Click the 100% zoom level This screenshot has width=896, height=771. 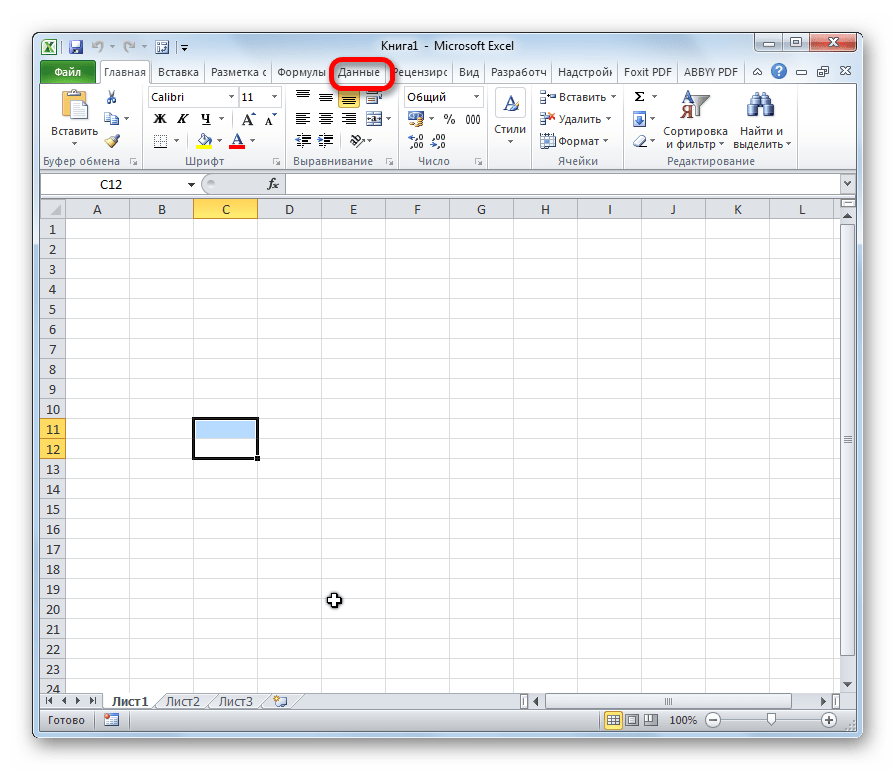tap(683, 720)
